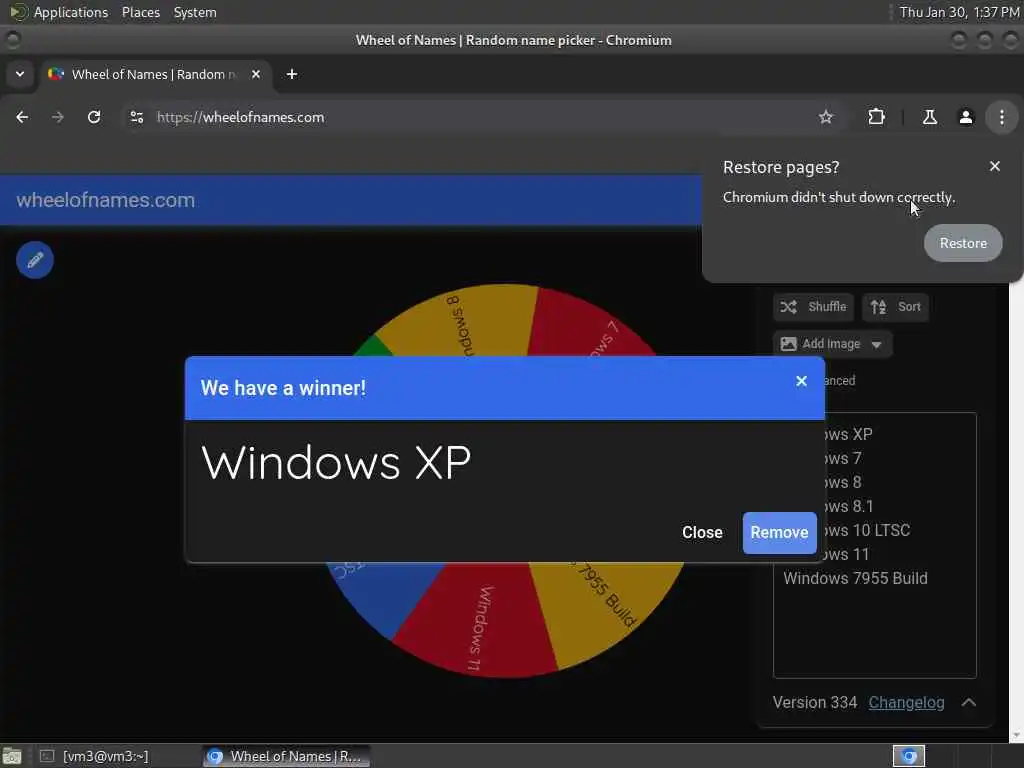1024x768 pixels.
Task: Bookmark this page with the star icon
Action: click(825, 117)
